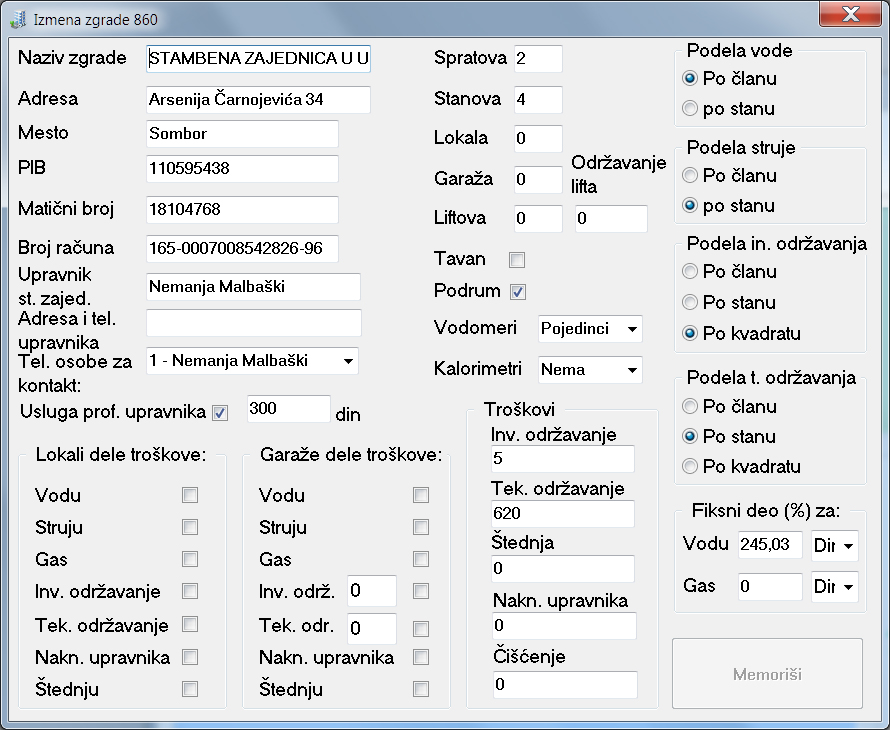Click the Štednja cost field
The height and width of the screenshot is (730, 890).
pos(562,569)
